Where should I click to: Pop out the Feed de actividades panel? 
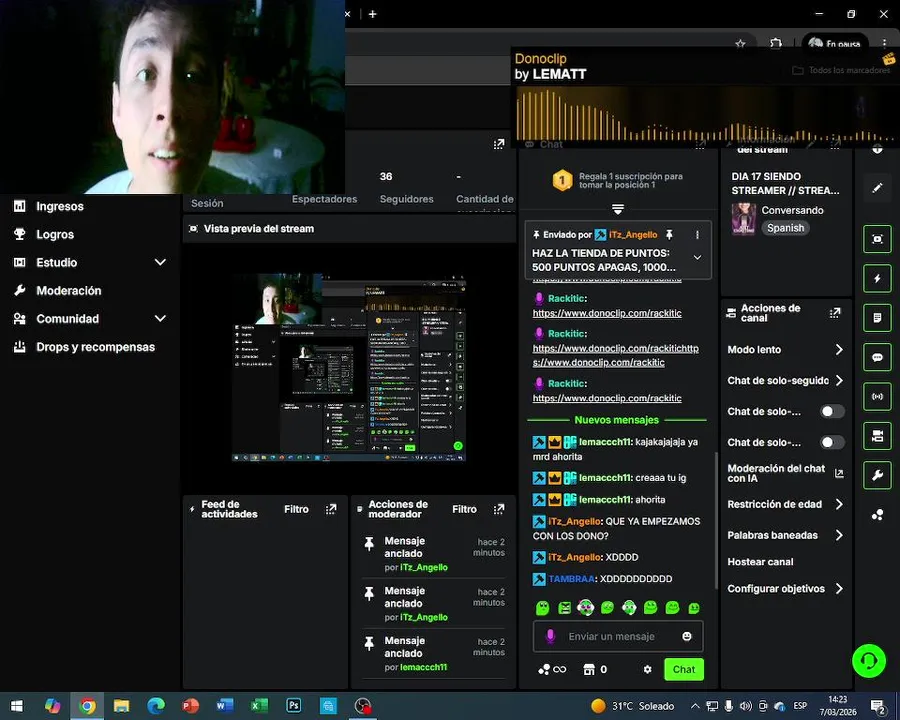(331, 509)
